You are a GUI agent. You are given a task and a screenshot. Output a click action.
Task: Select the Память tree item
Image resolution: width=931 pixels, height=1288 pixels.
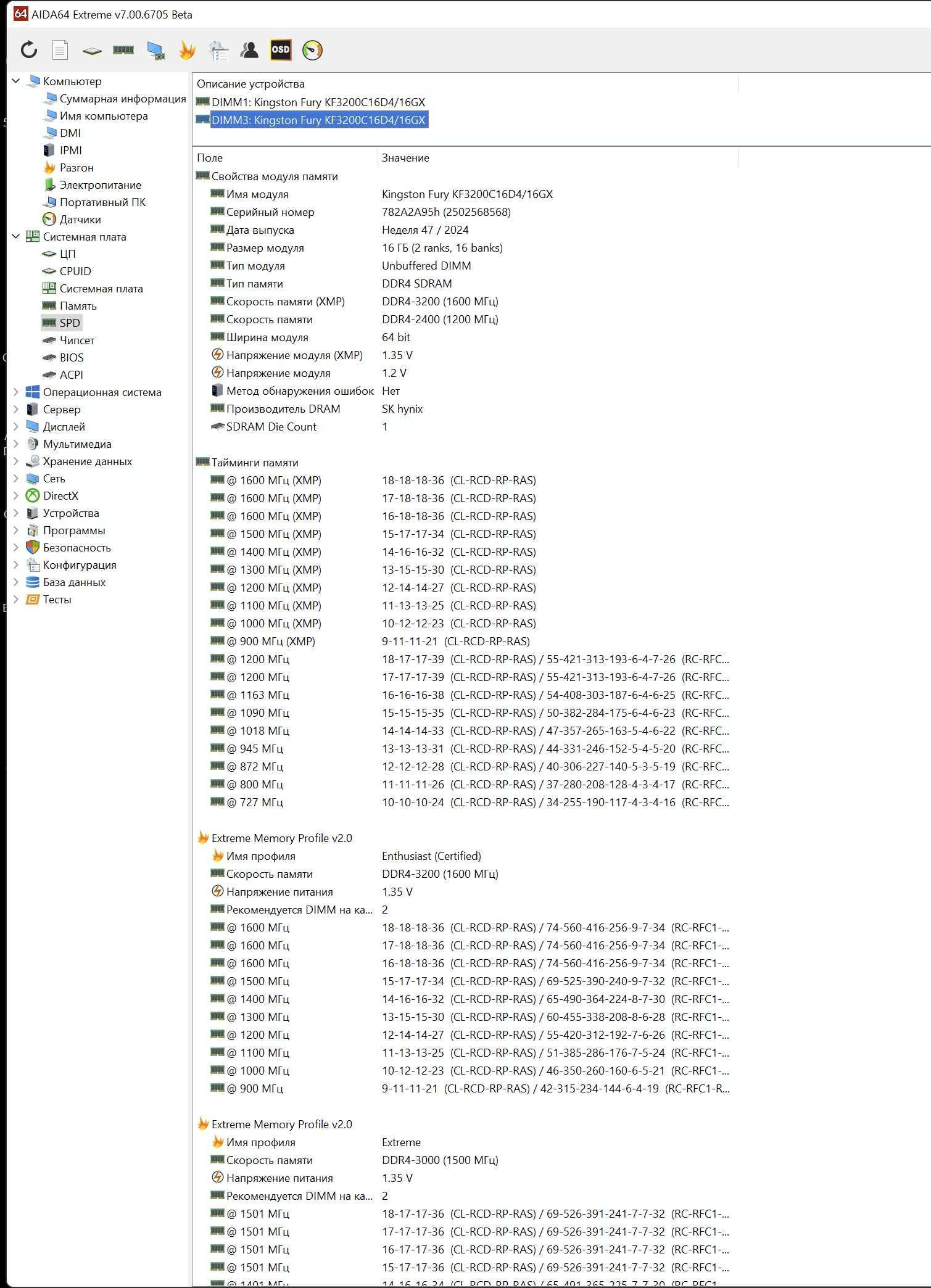78,306
